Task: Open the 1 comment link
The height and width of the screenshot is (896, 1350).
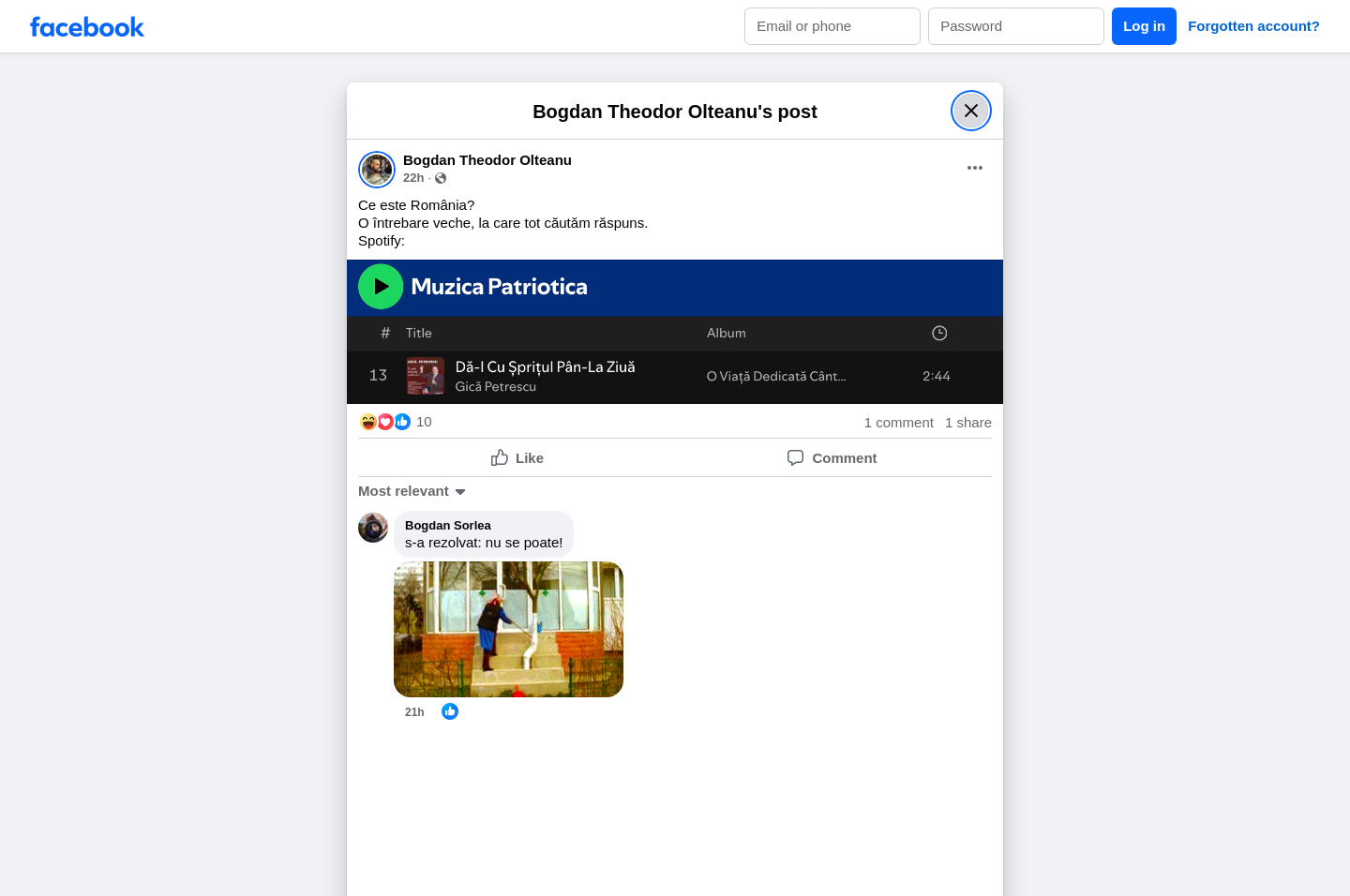Action: [x=898, y=423]
